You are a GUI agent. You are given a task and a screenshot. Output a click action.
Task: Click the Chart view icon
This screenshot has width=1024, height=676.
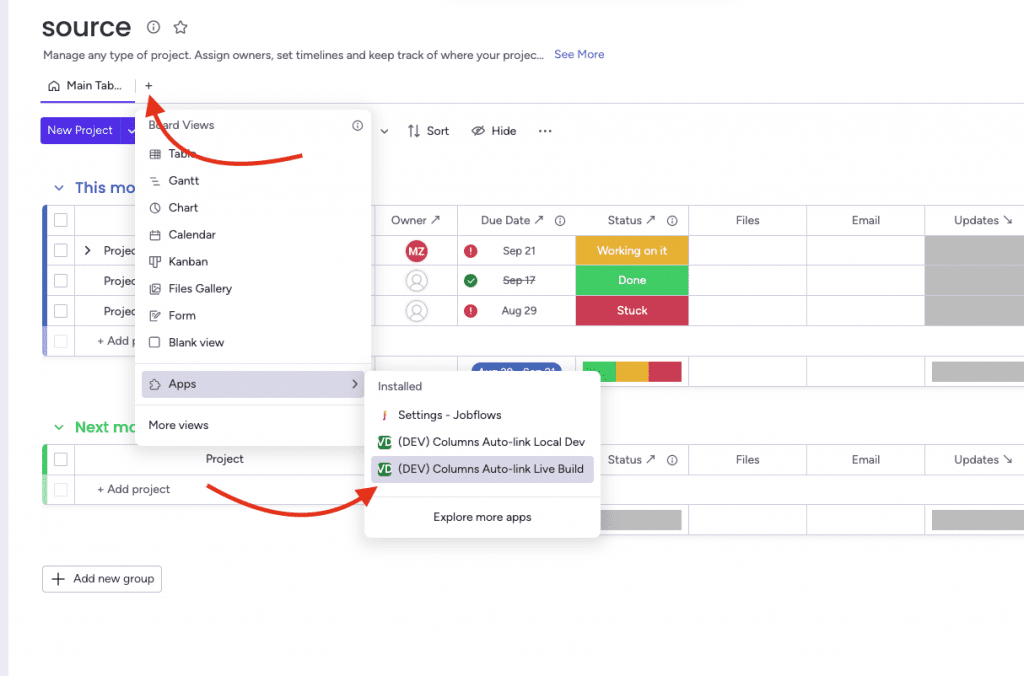tap(155, 208)
